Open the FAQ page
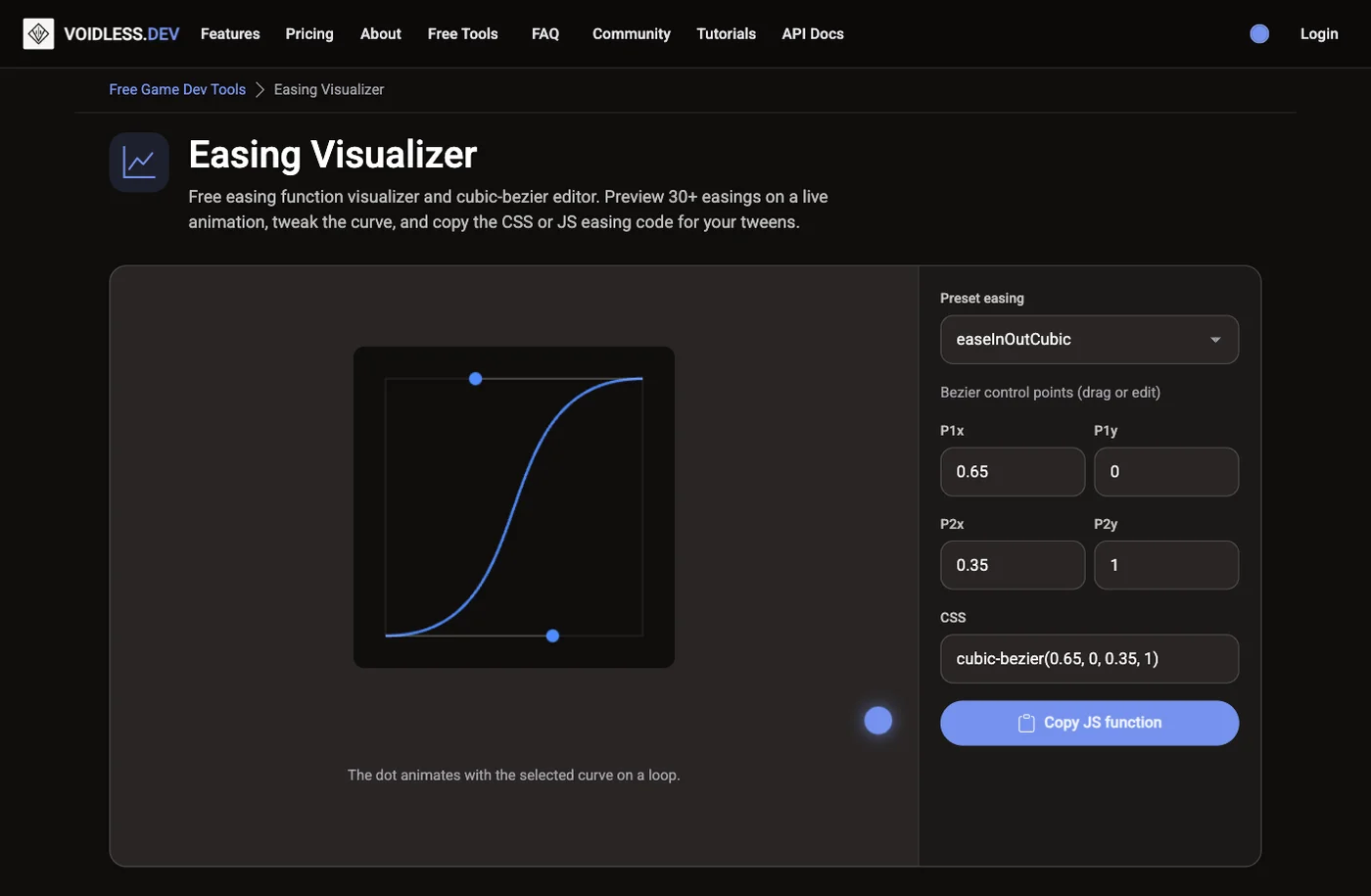The width and height of the screenshot is (1371, 896). (545, 33)
